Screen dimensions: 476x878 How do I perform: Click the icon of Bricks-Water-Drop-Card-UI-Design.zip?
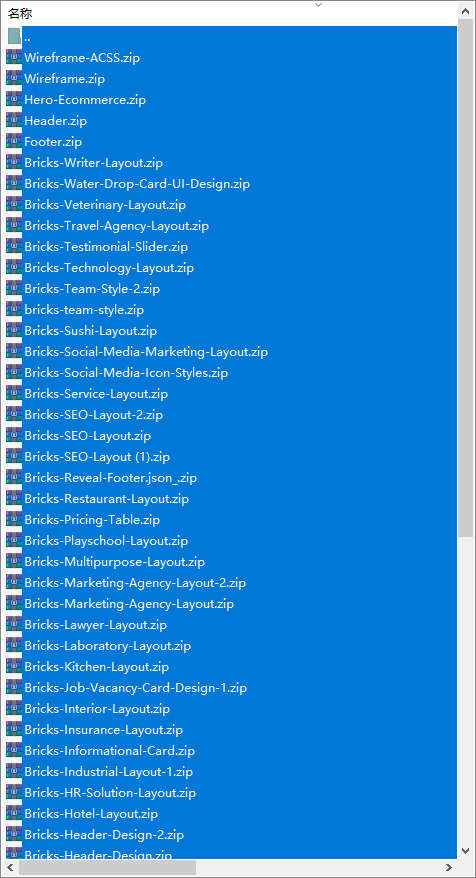14,184
